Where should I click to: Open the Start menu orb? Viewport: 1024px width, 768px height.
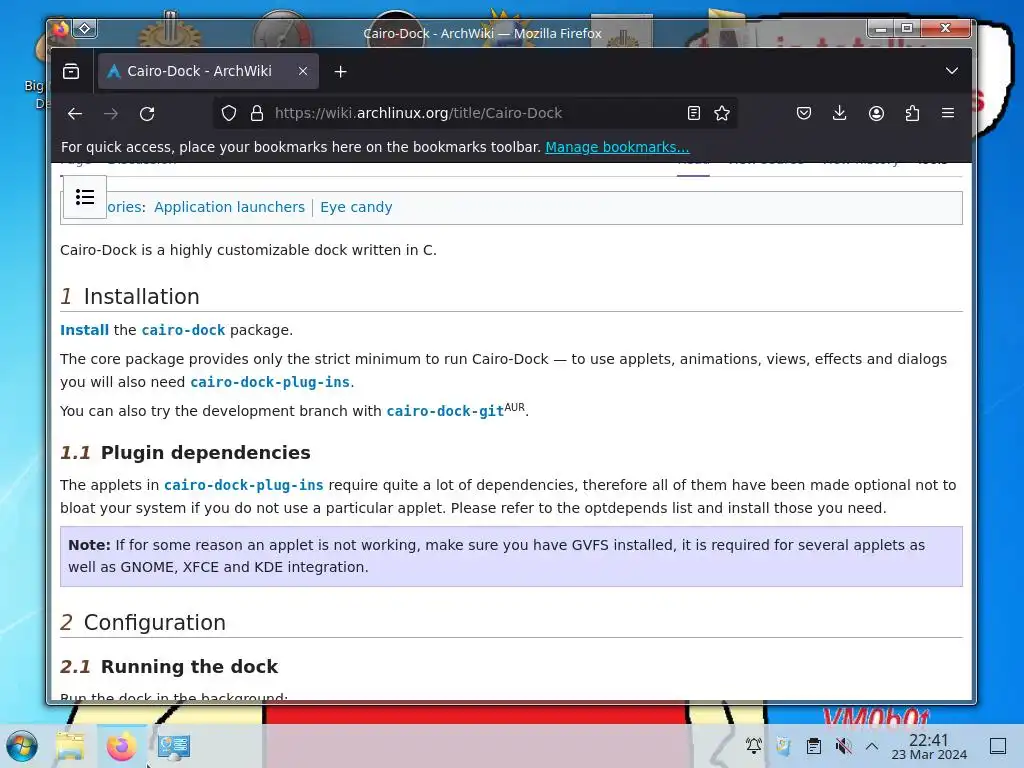tap(22, 746)
